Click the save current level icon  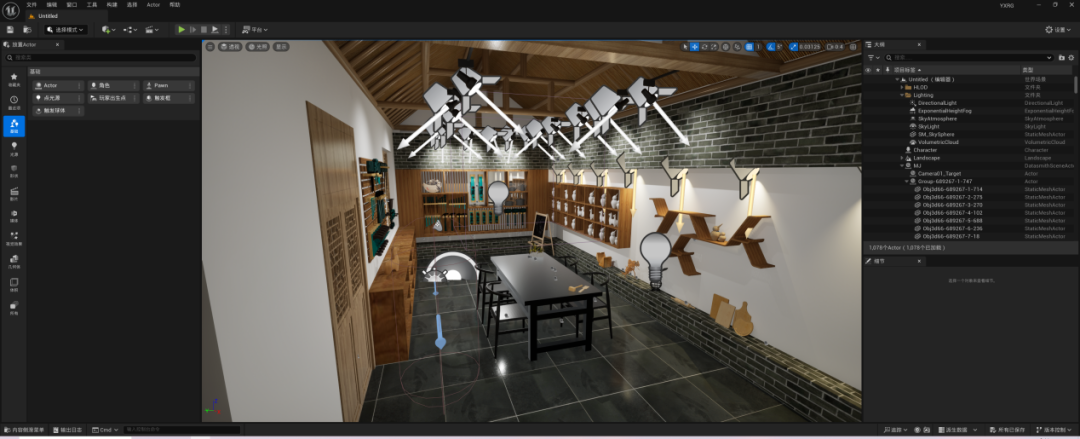point(10,30)
